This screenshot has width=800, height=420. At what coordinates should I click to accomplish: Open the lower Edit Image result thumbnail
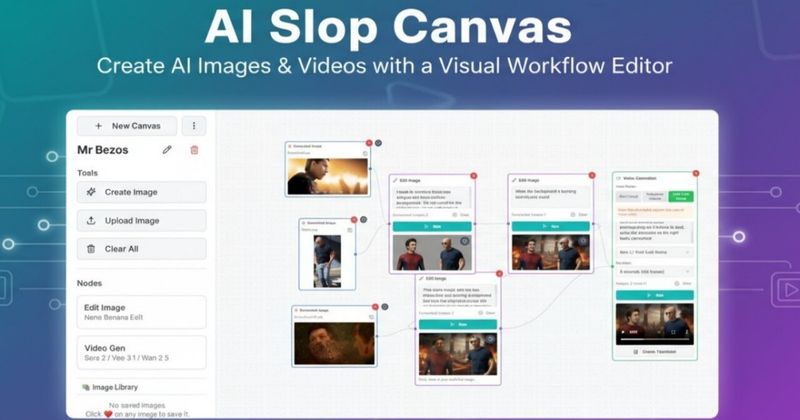(458, 354)
